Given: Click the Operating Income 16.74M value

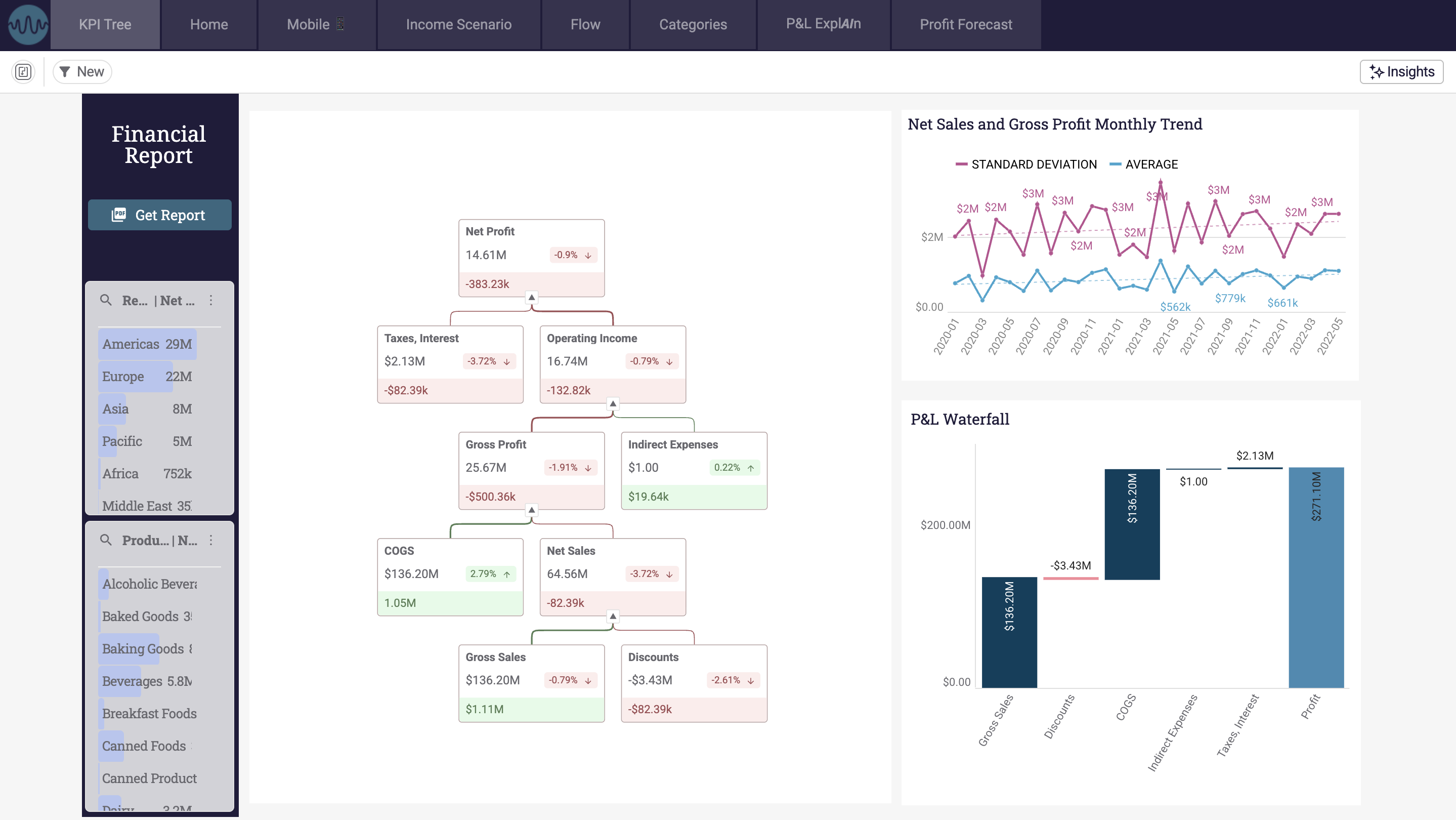Looking at the screenshot, I should coord(567,361).
